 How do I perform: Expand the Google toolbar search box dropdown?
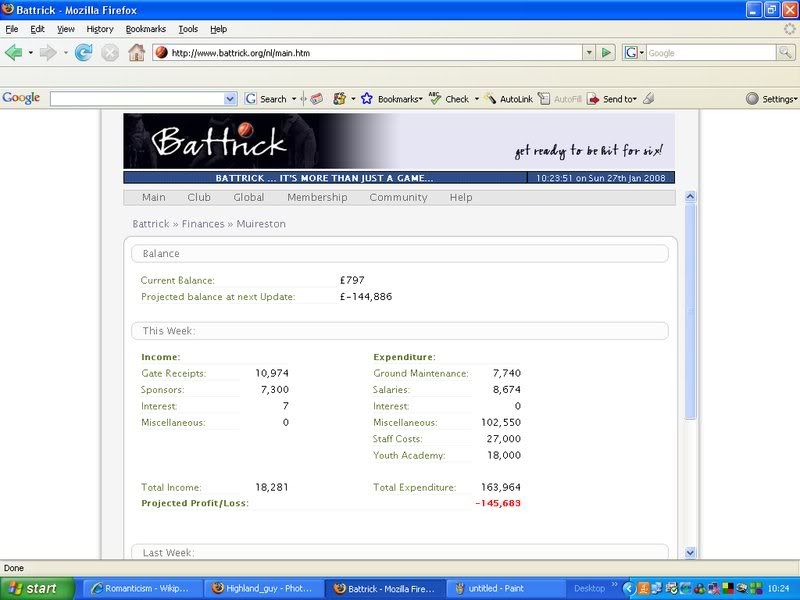(230, 99)
